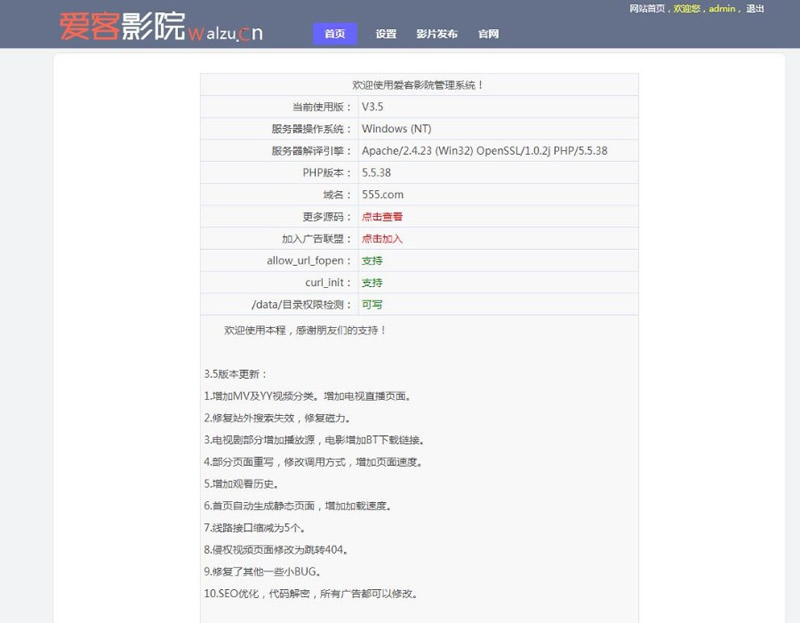The image size is (800, 623).
Task: Click the curl_init 支持 status
Action: pyautogui.click(x=372, y=283)
